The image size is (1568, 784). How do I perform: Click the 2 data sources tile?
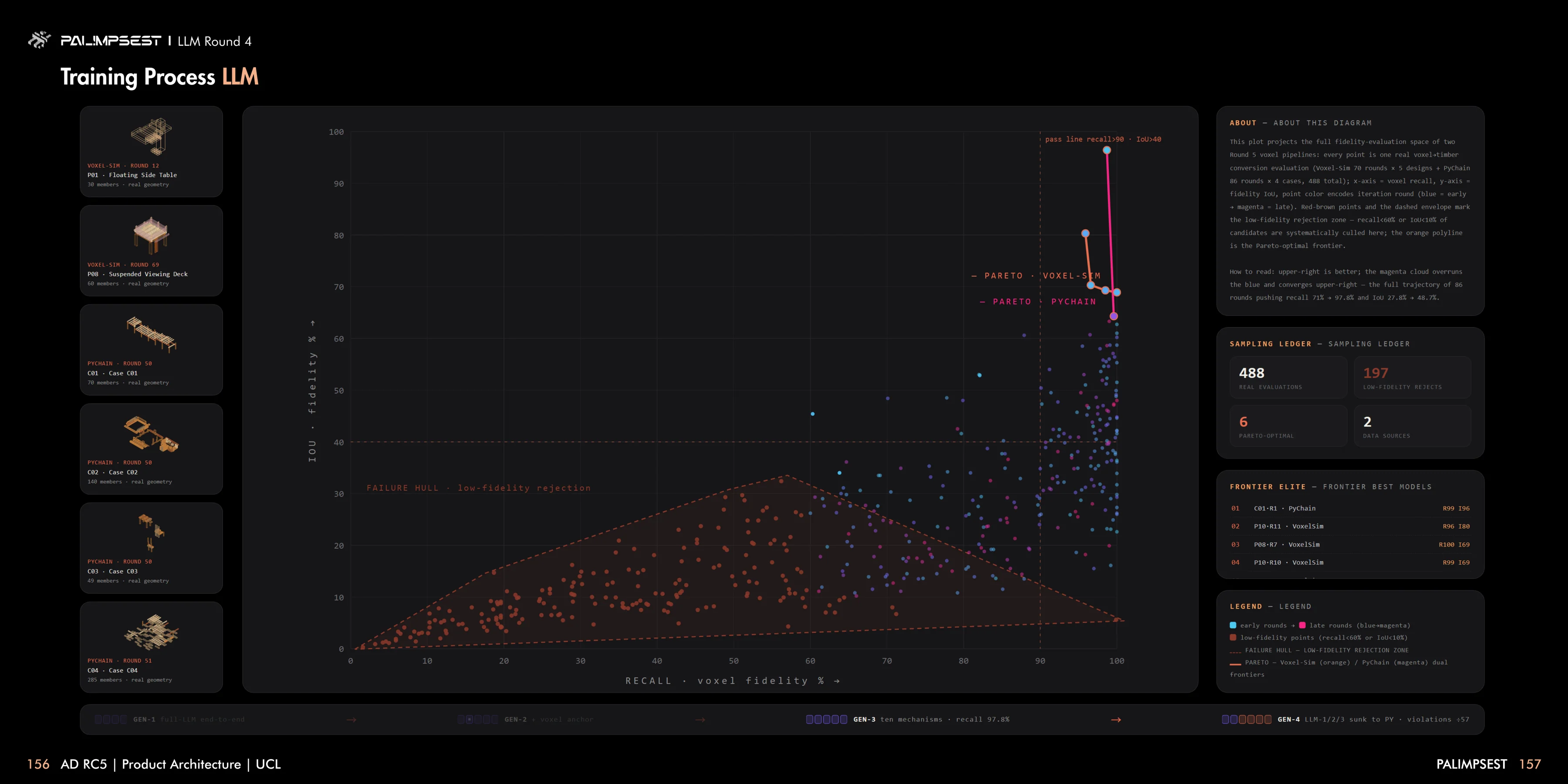1412,426
